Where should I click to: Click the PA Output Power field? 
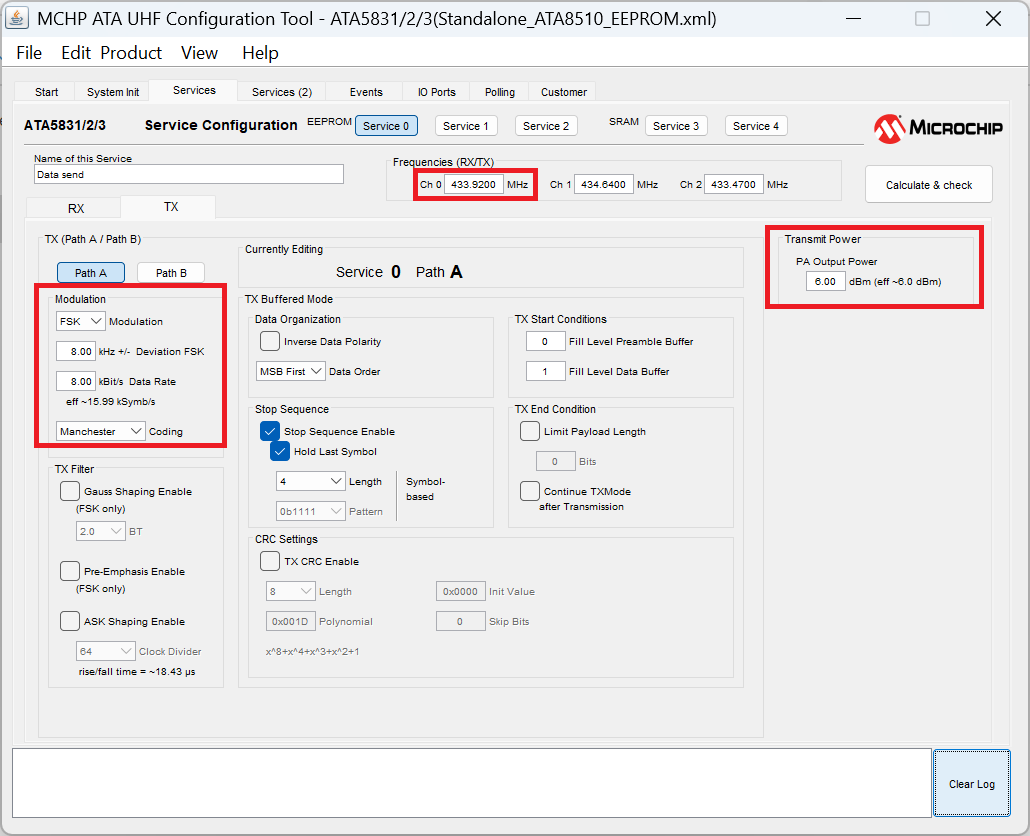click(x=826, y=281)
